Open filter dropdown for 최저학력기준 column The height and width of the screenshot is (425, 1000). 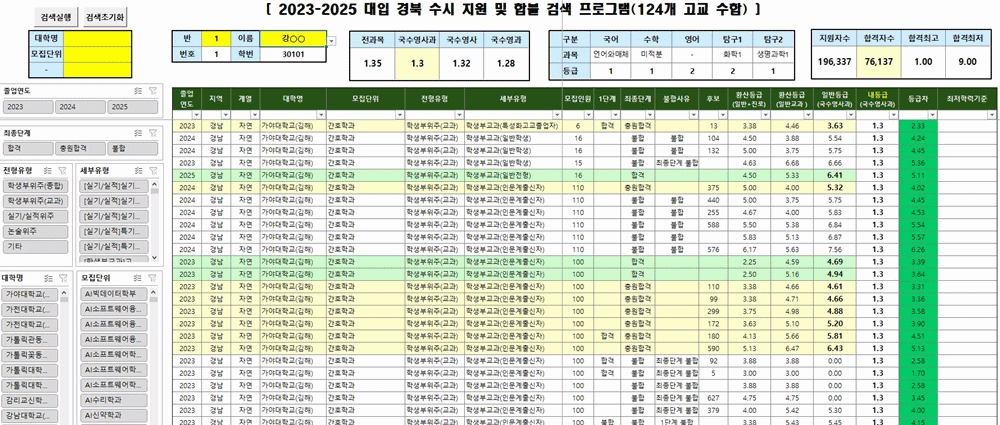point(994,115)
